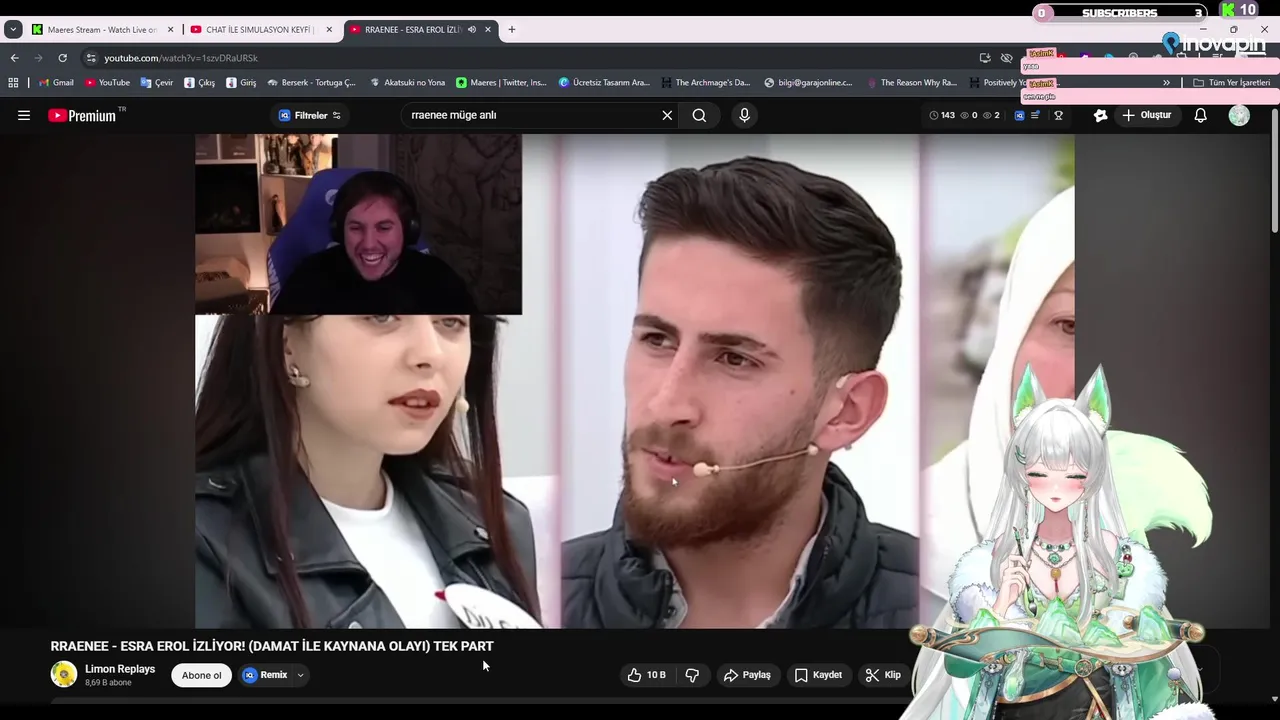This screenshot has height=720, width=1280.
Task: Click the Oluştur create button
Action: [1146, 115]
